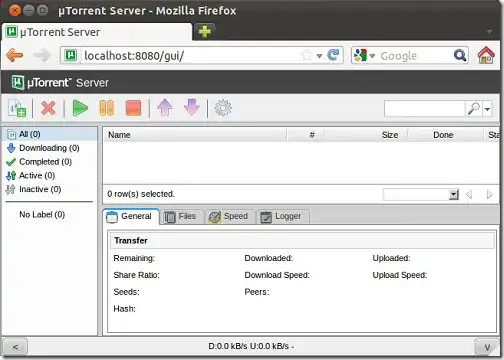The image size is (504, 360).
Task: Click the Firefox Home icon
Action: click(x=486, y=55)
